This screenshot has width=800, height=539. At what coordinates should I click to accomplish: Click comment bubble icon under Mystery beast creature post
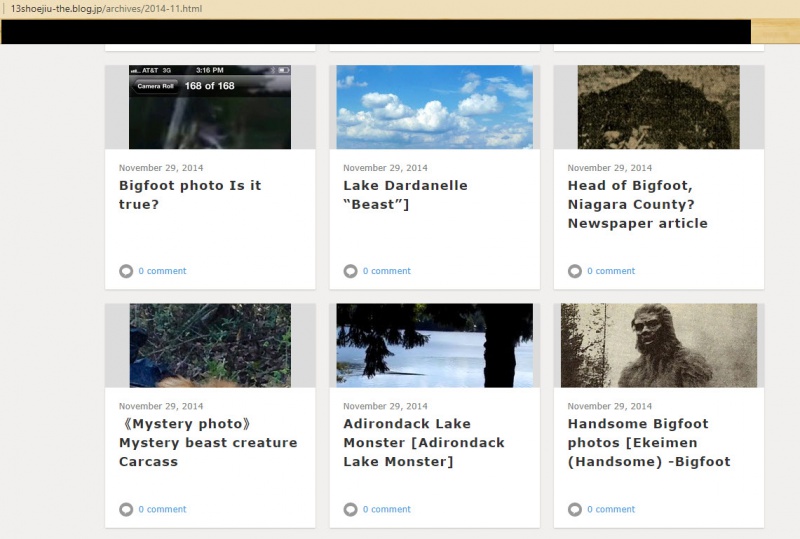(126, 509)
